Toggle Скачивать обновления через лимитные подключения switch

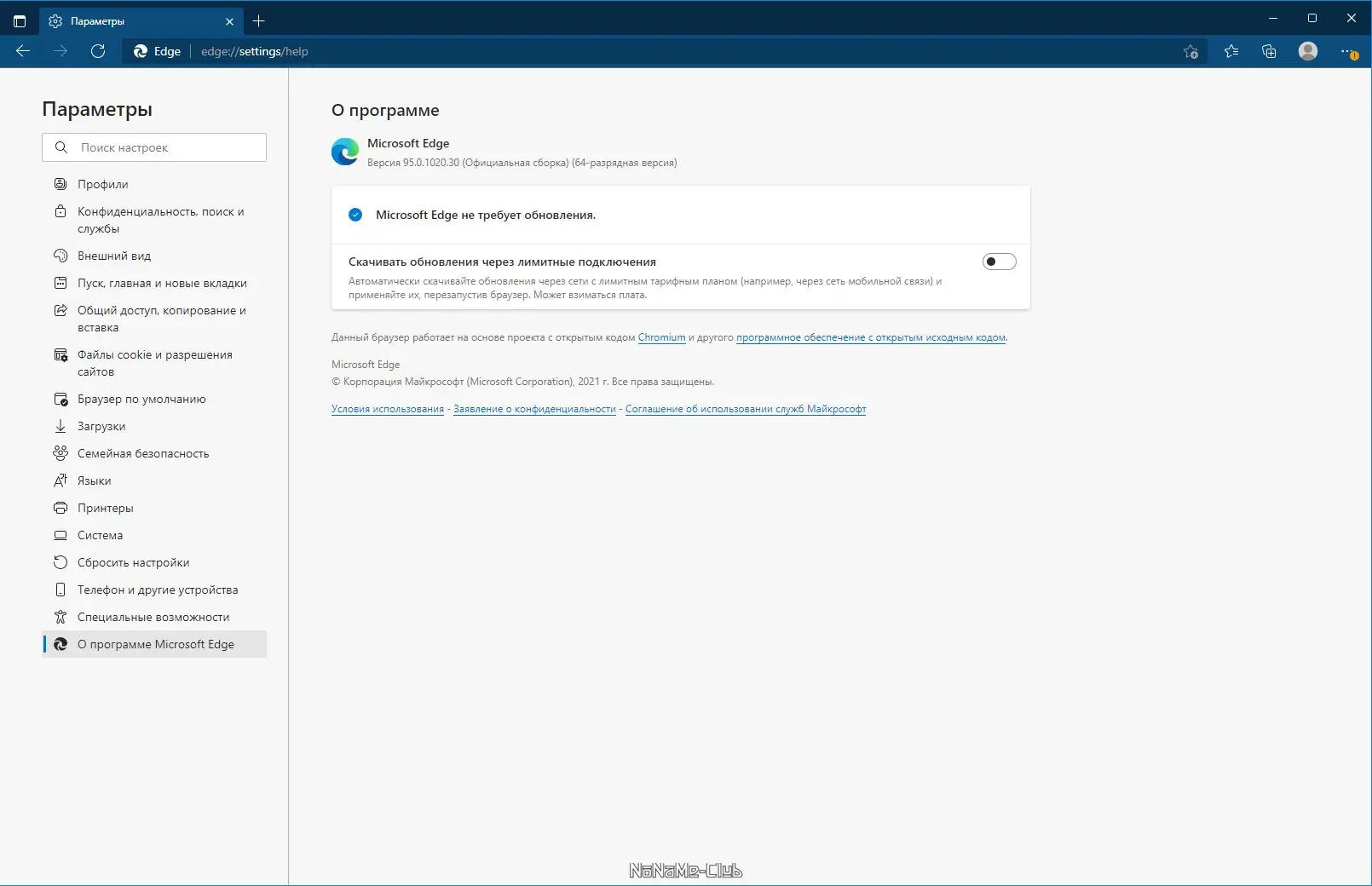tap(999, 262)
